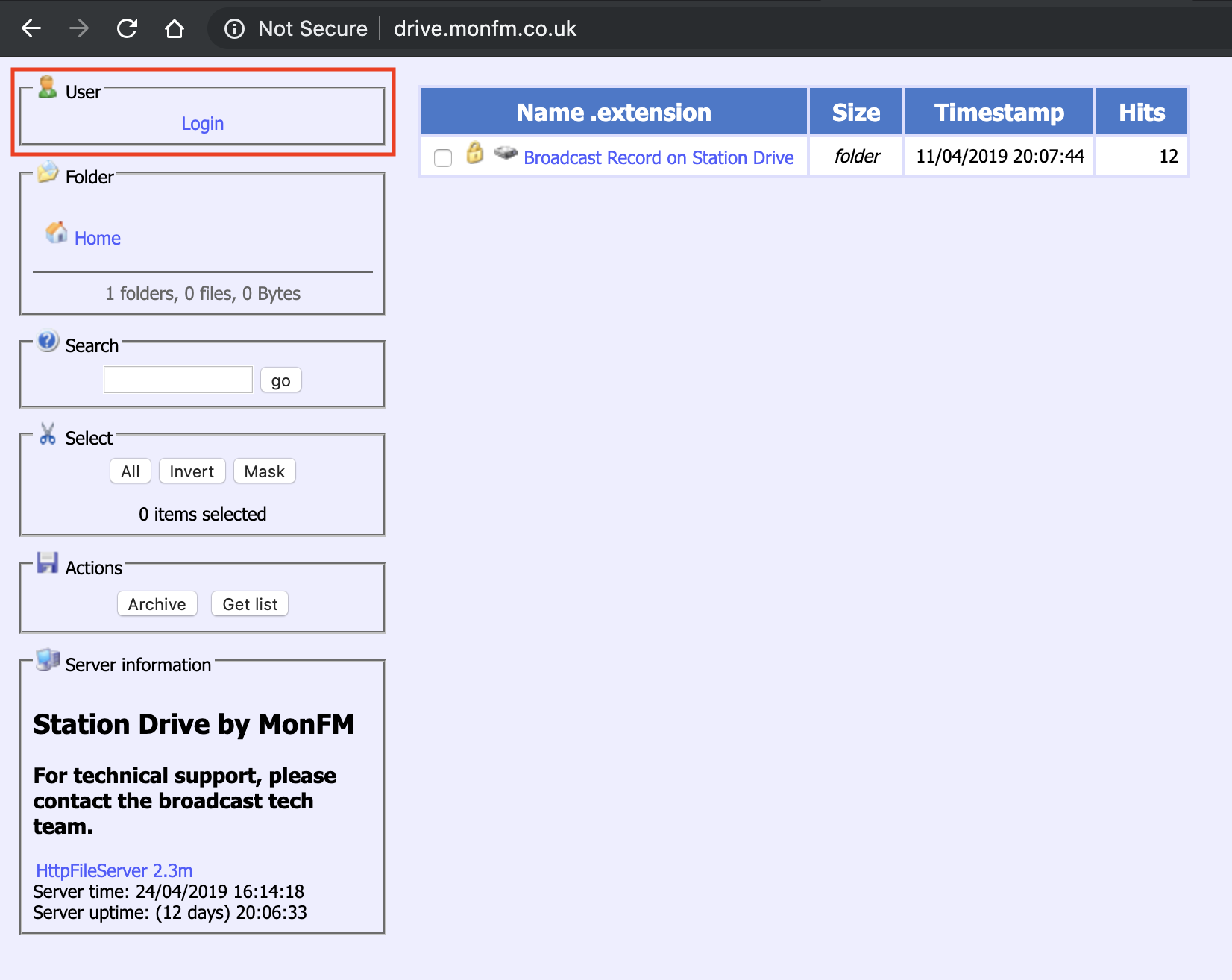Screen dimensions: 1232x980
Task: Click the drive icon beside Broadcast Record
Action: pos(506,153)
